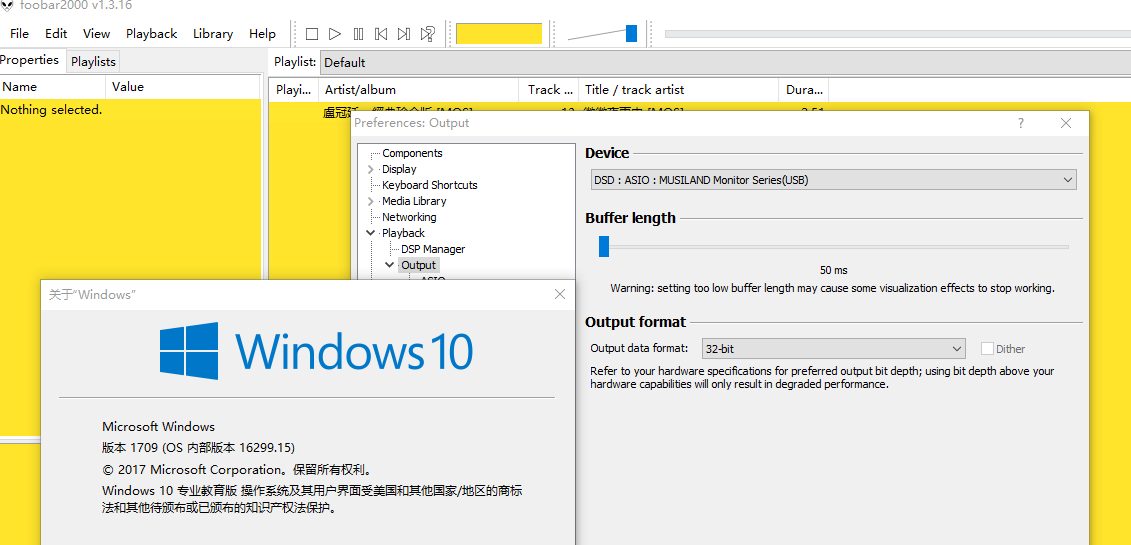Open Keyboard Shortcuts preferences page
This screenshot has width=1131, height=545.
point(429,185)
